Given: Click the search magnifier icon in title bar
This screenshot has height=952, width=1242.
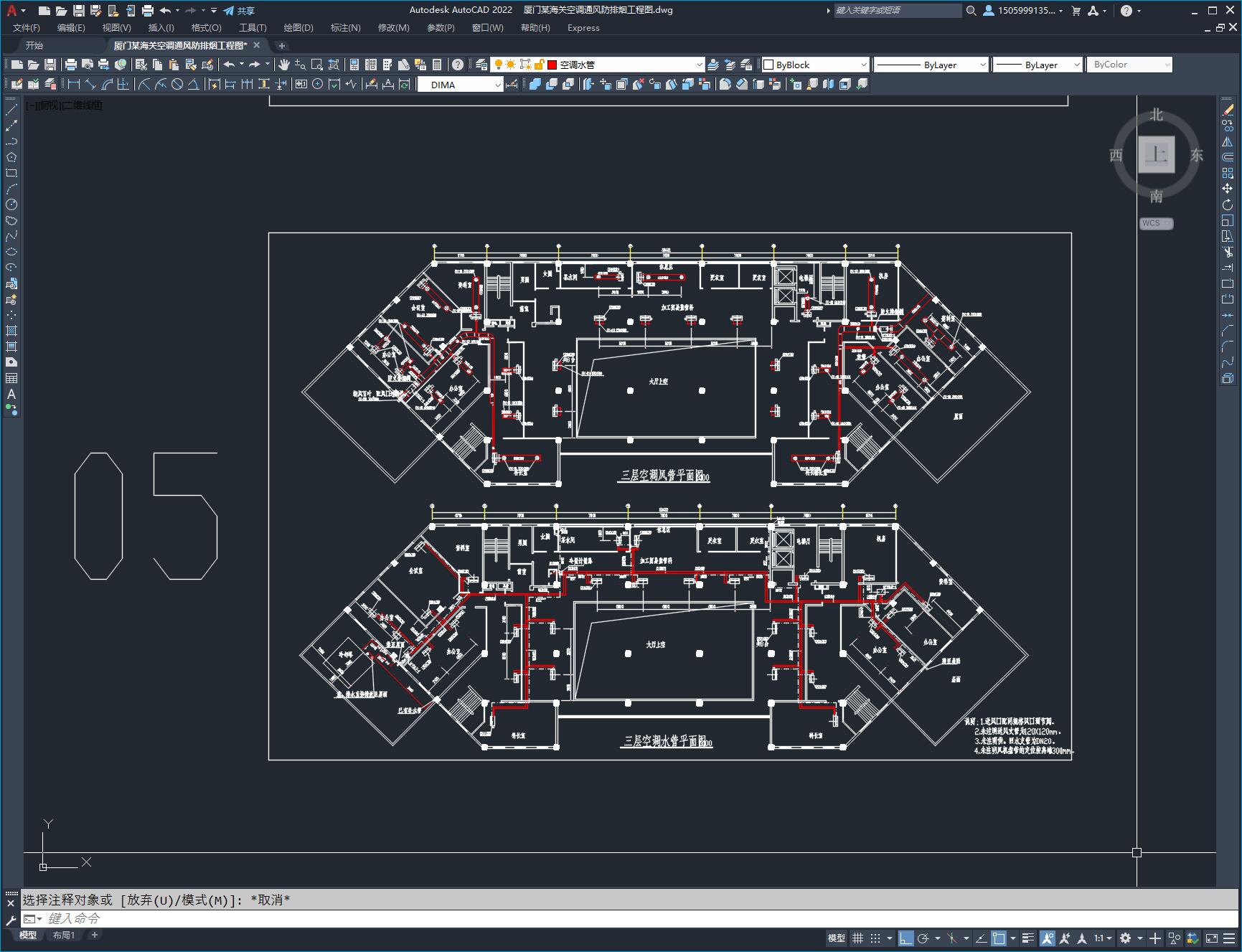Looking at the screenshot, I should [971, 11].
